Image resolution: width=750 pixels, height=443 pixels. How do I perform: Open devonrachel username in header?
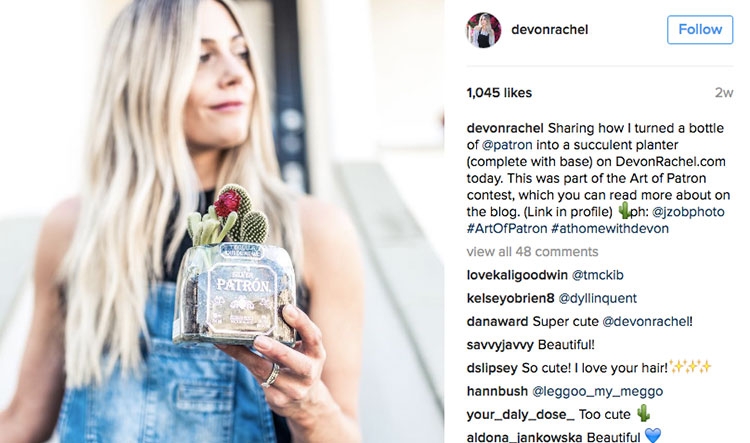point(550,30)
